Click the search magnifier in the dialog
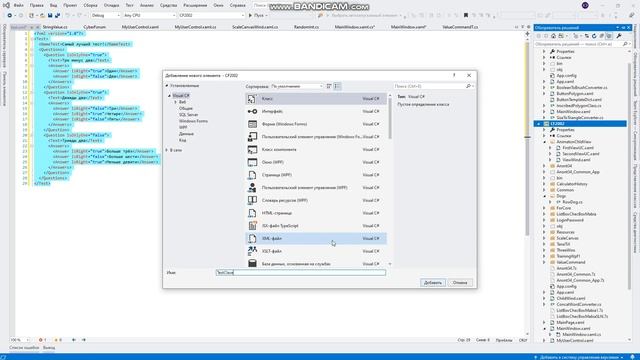 (x=469, y=86)
